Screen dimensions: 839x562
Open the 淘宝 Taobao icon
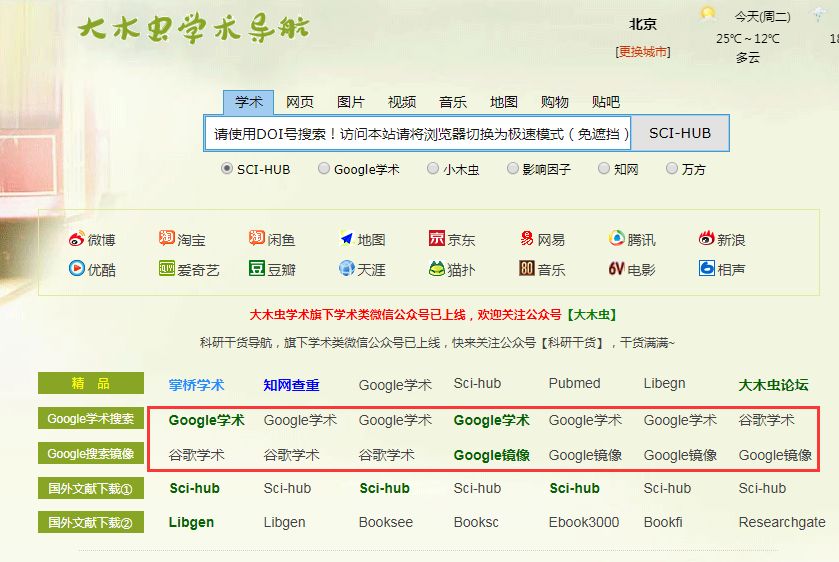(x=167, y=238)
